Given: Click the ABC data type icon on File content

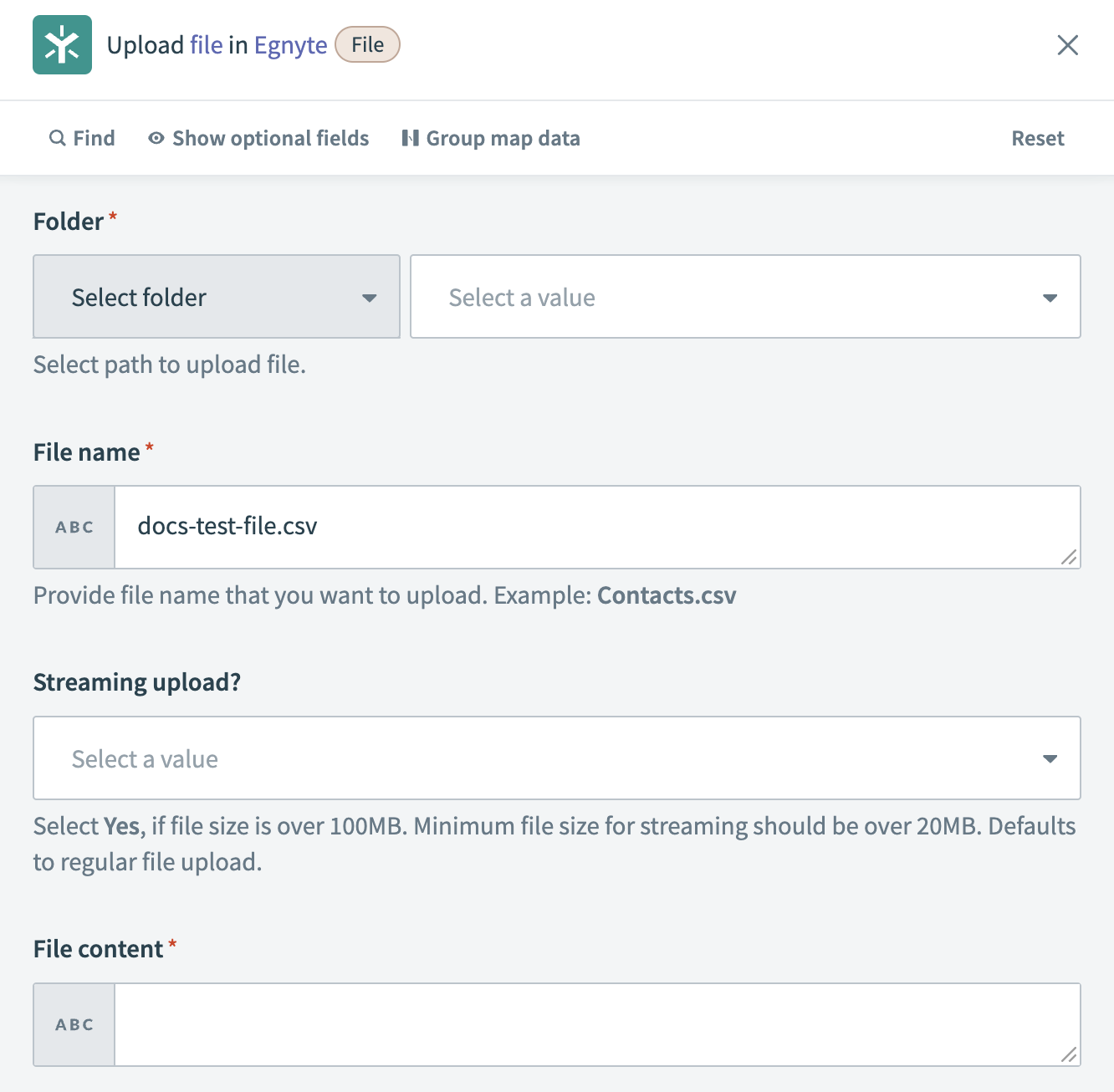Looking at the screenshot, I should (x=74, y=1023).
